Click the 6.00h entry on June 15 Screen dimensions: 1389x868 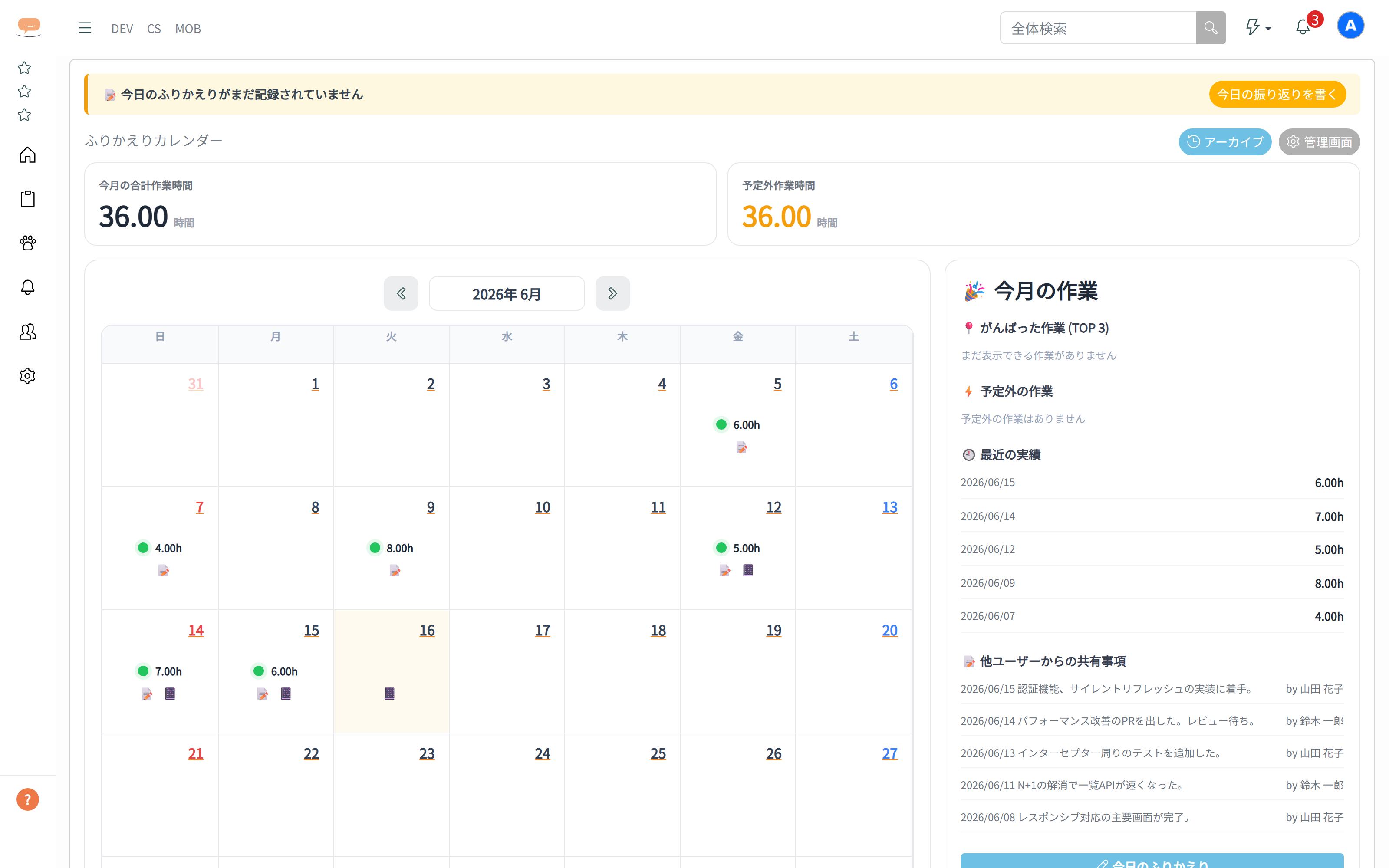coord(274,672)
